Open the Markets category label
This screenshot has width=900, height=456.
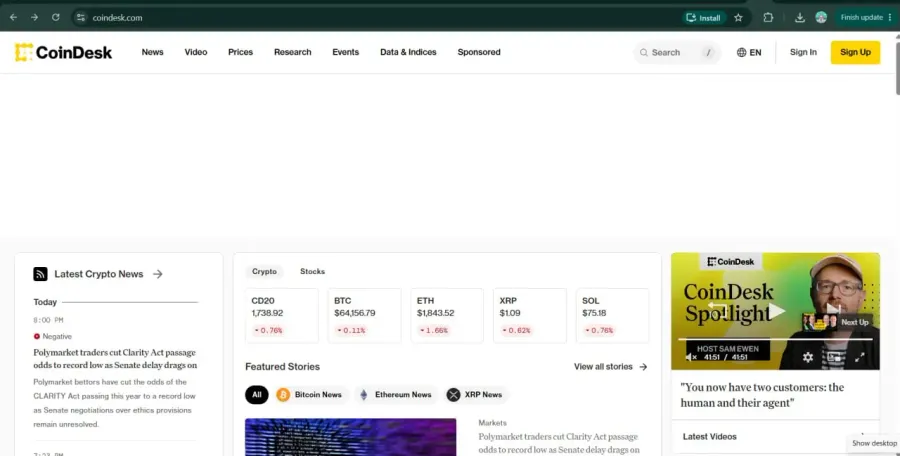(492, 423)
